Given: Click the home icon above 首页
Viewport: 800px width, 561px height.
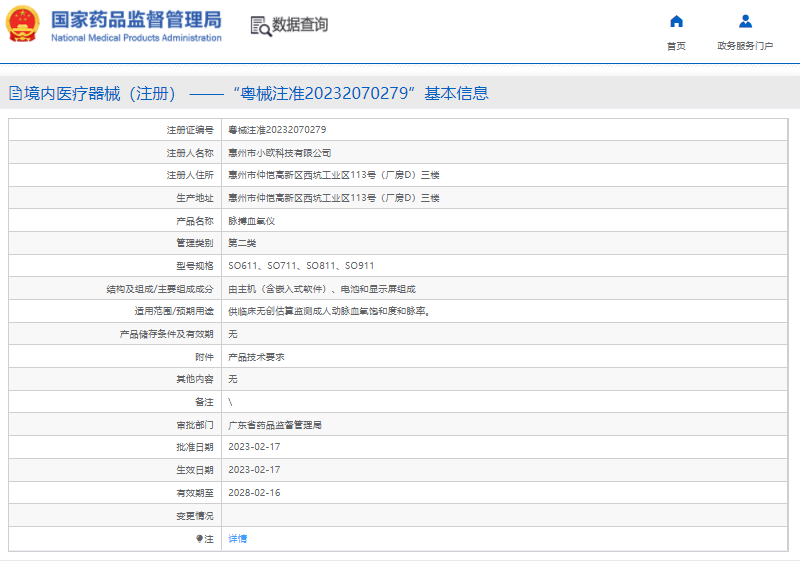Looking at the screenshot, I should point(676,21).
